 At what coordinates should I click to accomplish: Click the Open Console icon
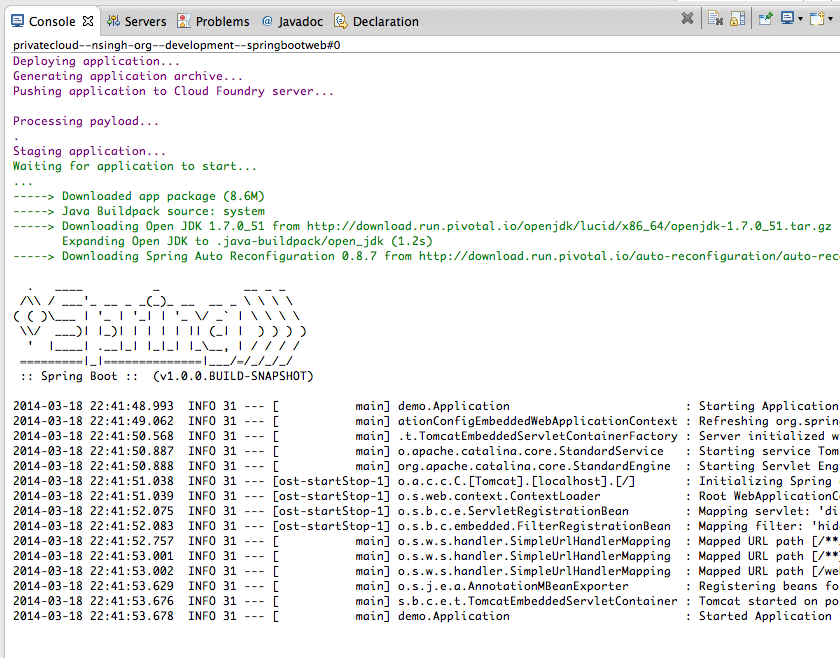(817, 19)
